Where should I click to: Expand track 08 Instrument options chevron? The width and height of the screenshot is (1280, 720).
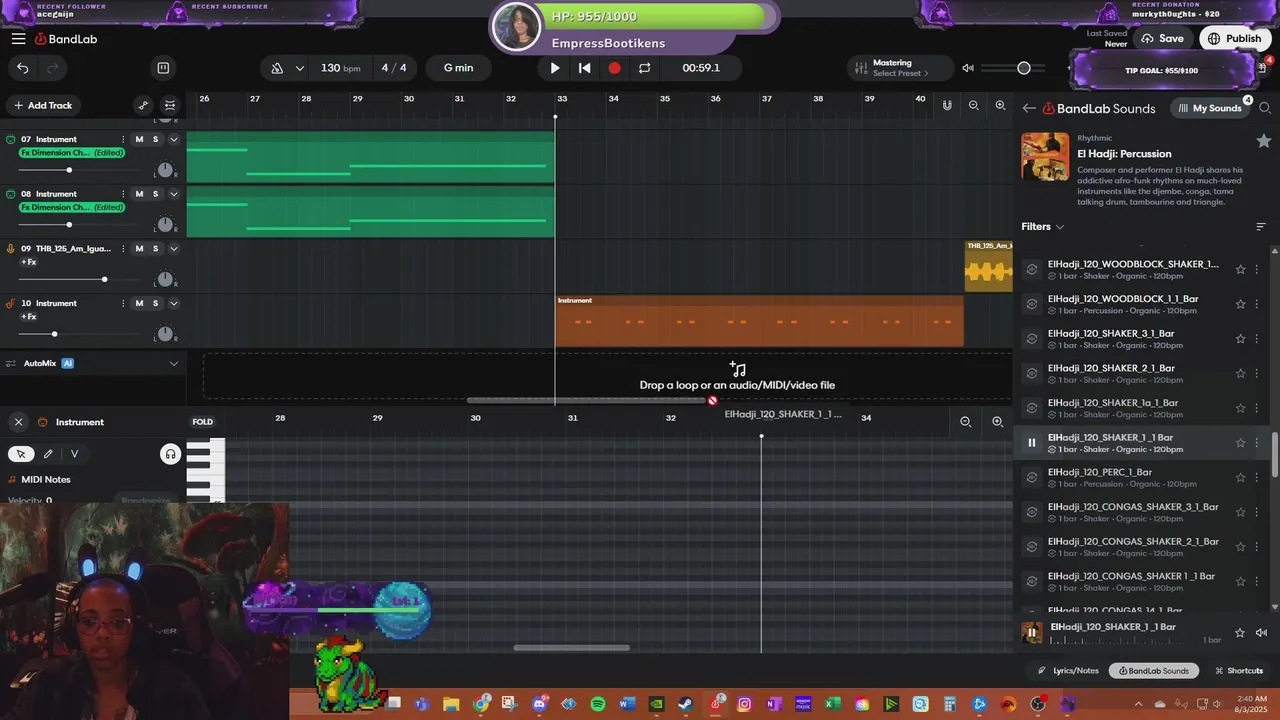pyautogui.click(x=173, y=194)
